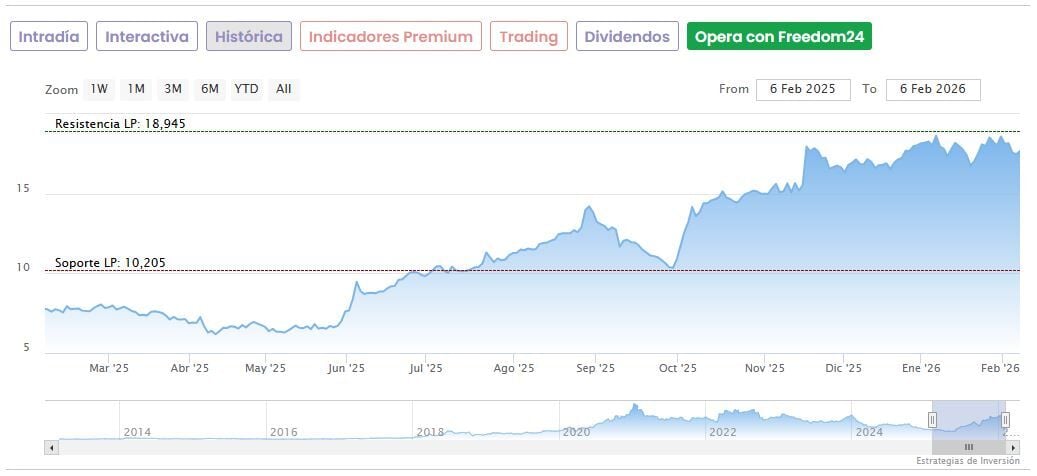Click the navigator scrollbar right arrow
The image size is (1037, 476).
(x=1013, y=447)
